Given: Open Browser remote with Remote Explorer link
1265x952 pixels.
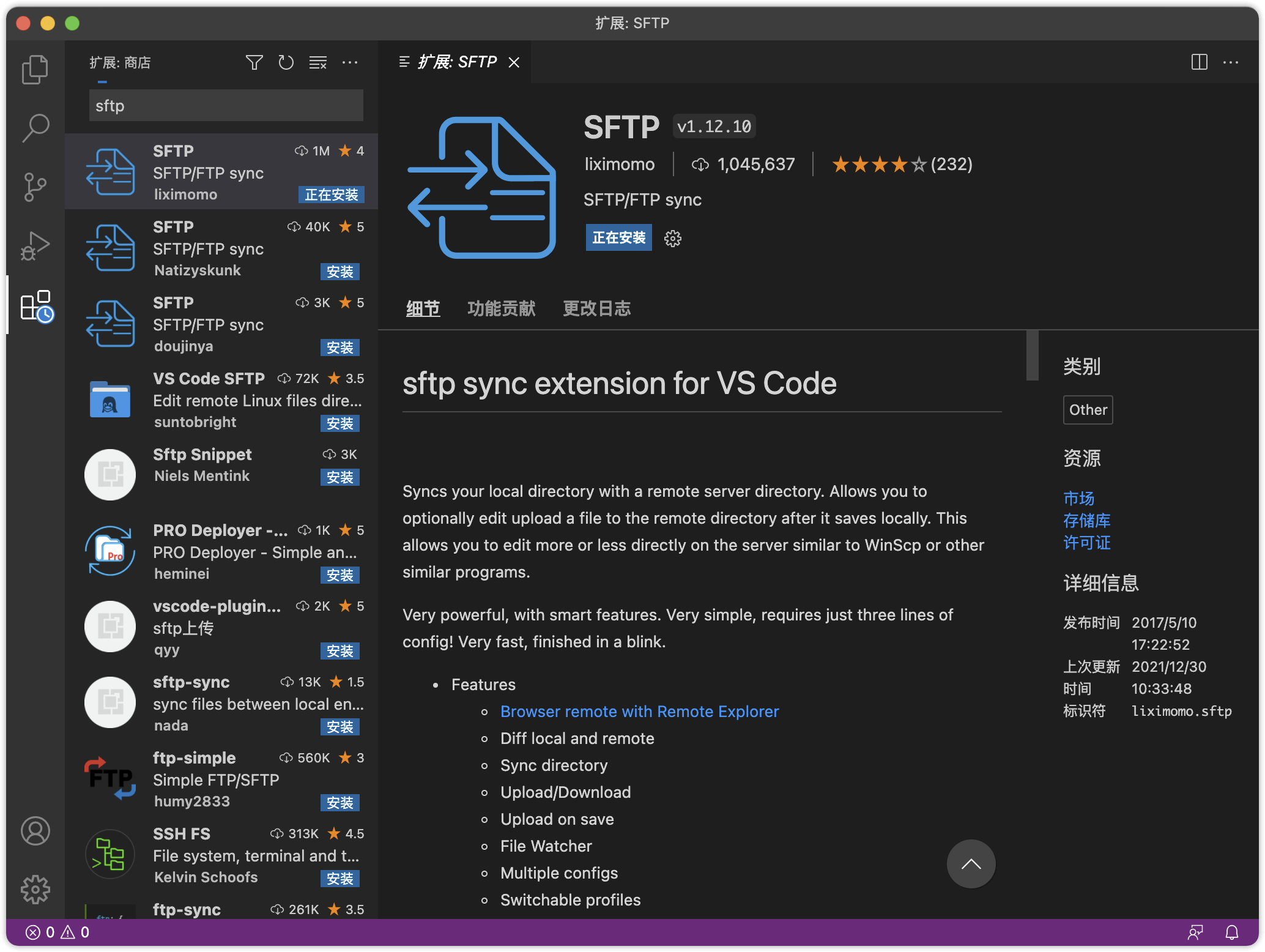Looking at the screenshot, I should [x=639, y=712].
